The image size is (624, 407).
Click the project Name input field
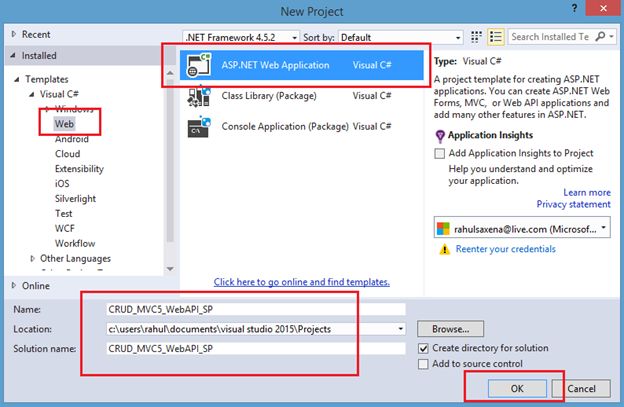[256, 309]
